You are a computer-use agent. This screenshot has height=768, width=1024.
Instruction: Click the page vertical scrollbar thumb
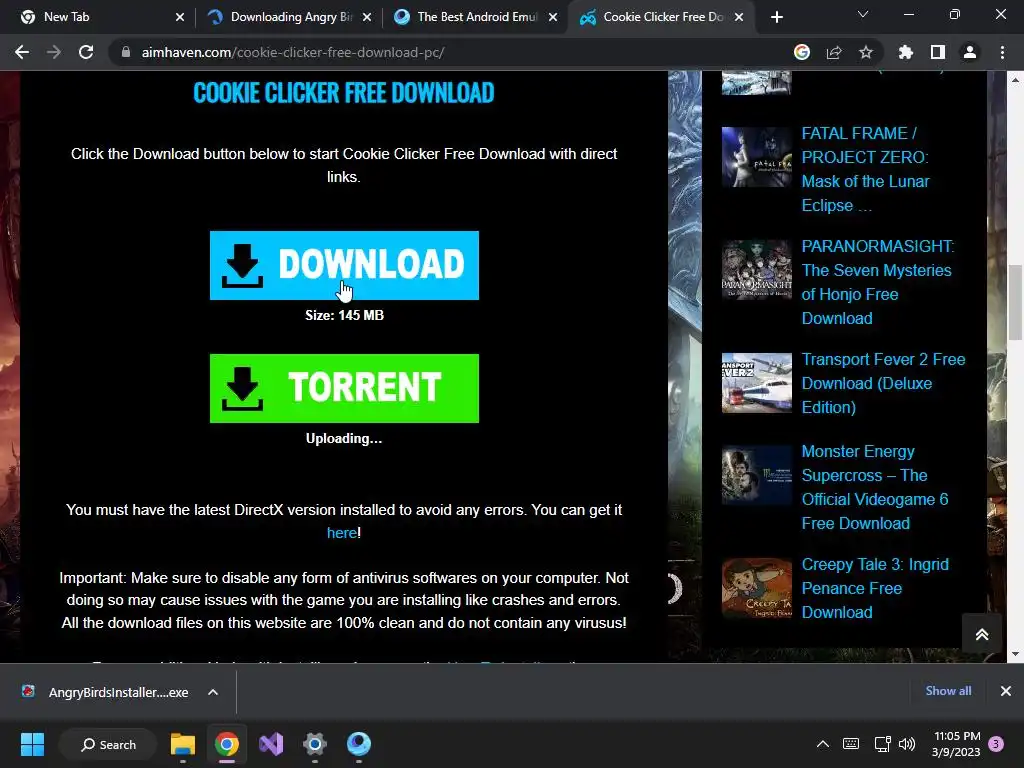1015,302
